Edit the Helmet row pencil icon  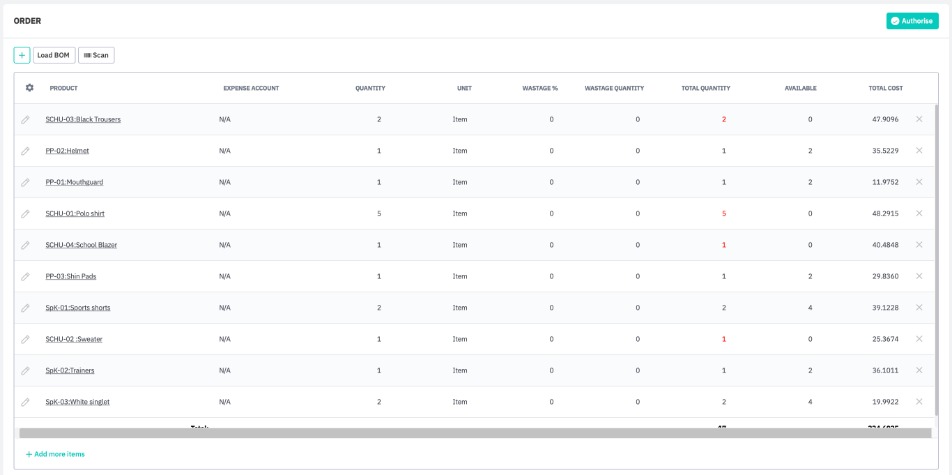tap(26, 151)
